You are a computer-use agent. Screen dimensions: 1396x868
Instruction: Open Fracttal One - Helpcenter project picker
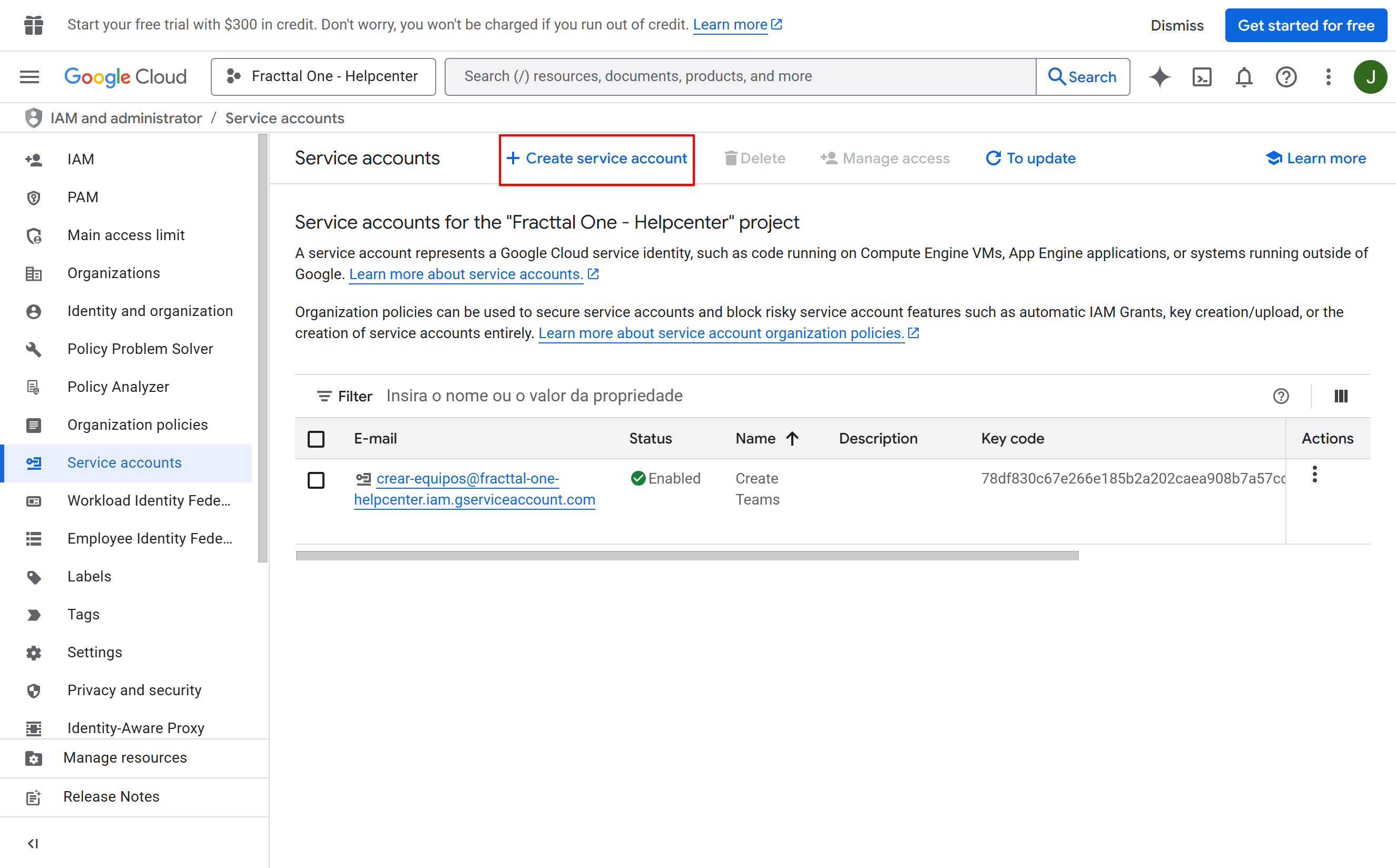323,76
